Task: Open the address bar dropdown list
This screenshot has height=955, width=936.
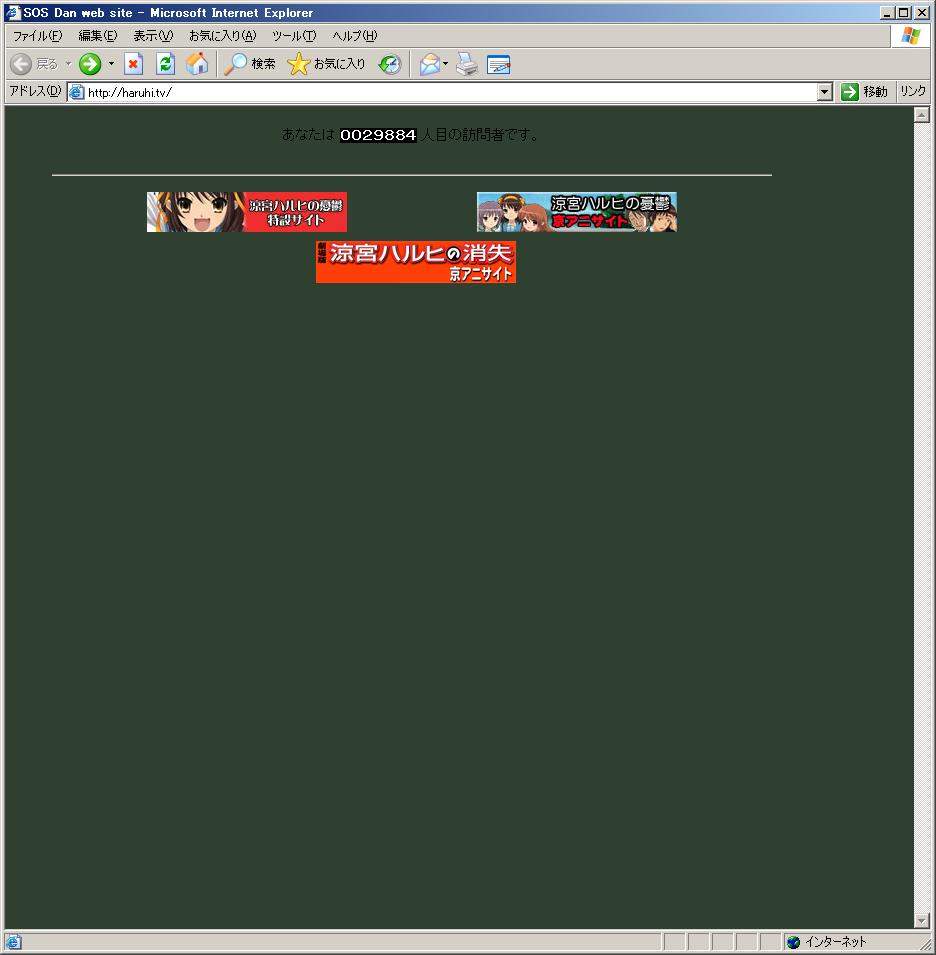Action: [825, 93]
